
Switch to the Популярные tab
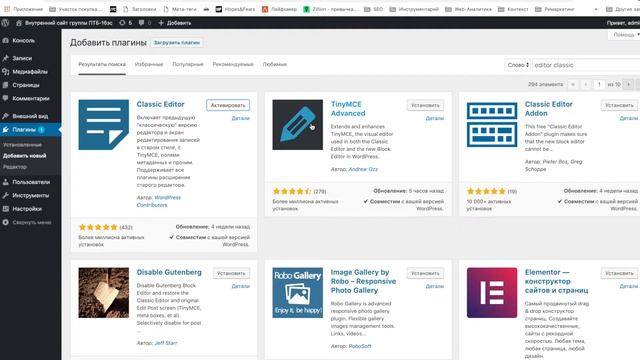click(188, 64)
